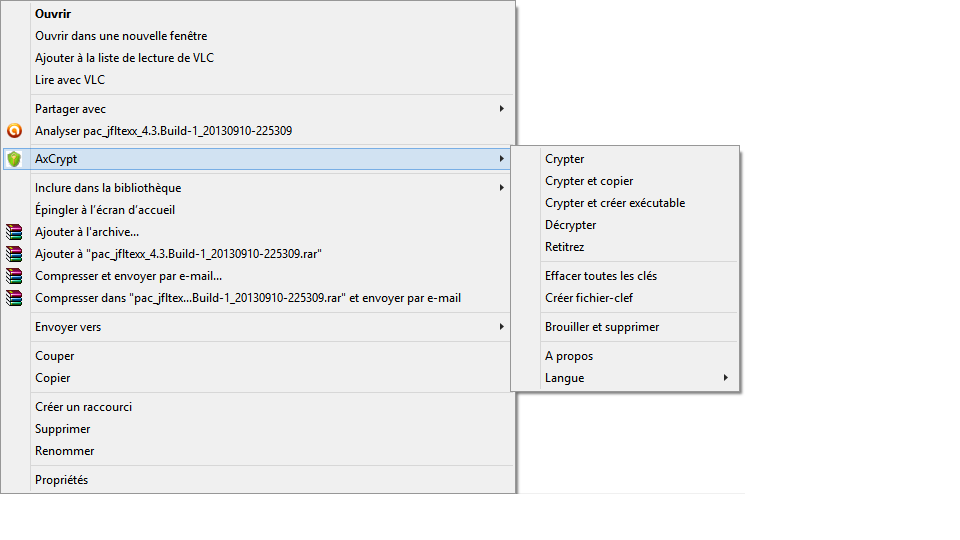
Task: Click WinRAR icon beside Ajouter à l'archive
Action: coord(14,232)
